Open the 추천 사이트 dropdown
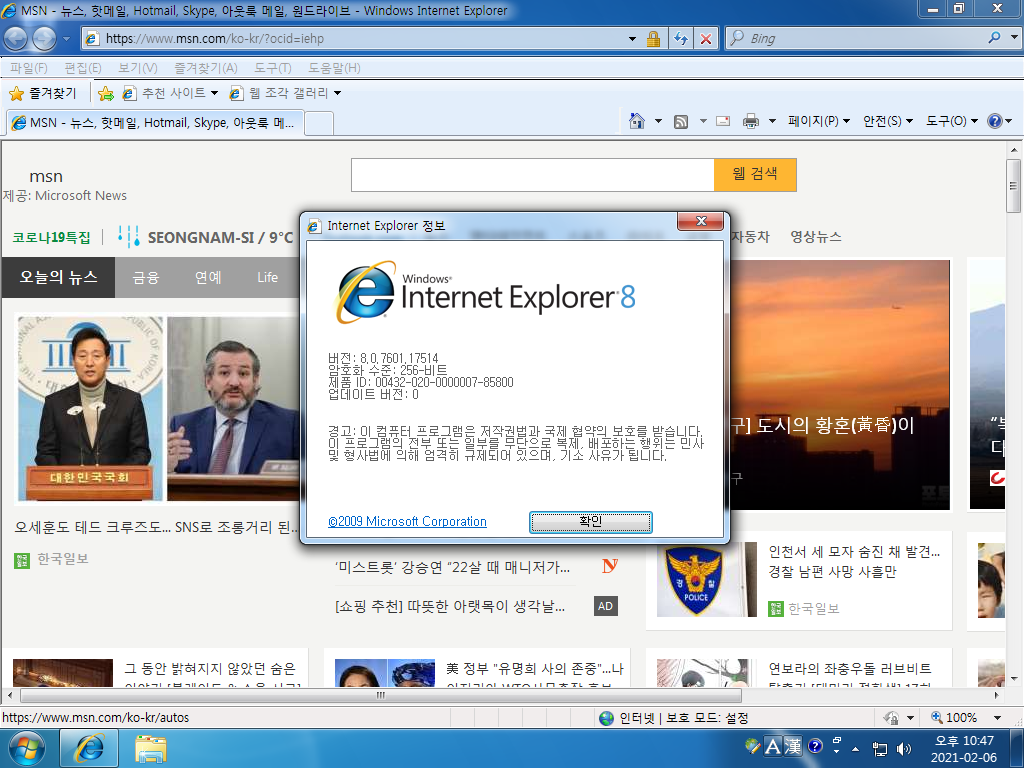 pos(170,93)
